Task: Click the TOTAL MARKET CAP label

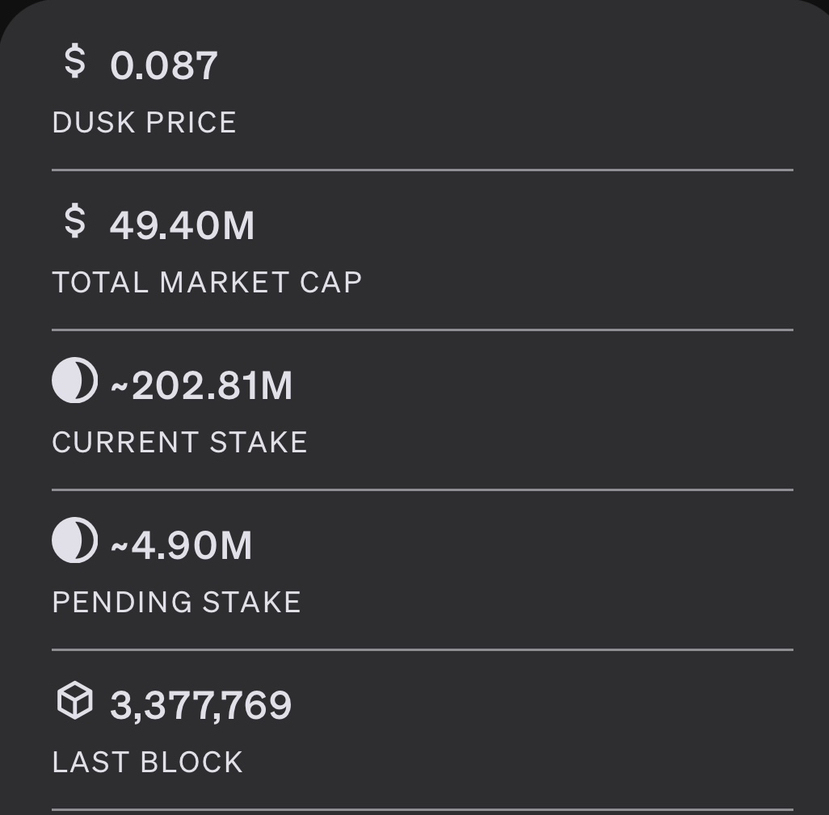Action: pyautogui.click(x=207, y=283)
